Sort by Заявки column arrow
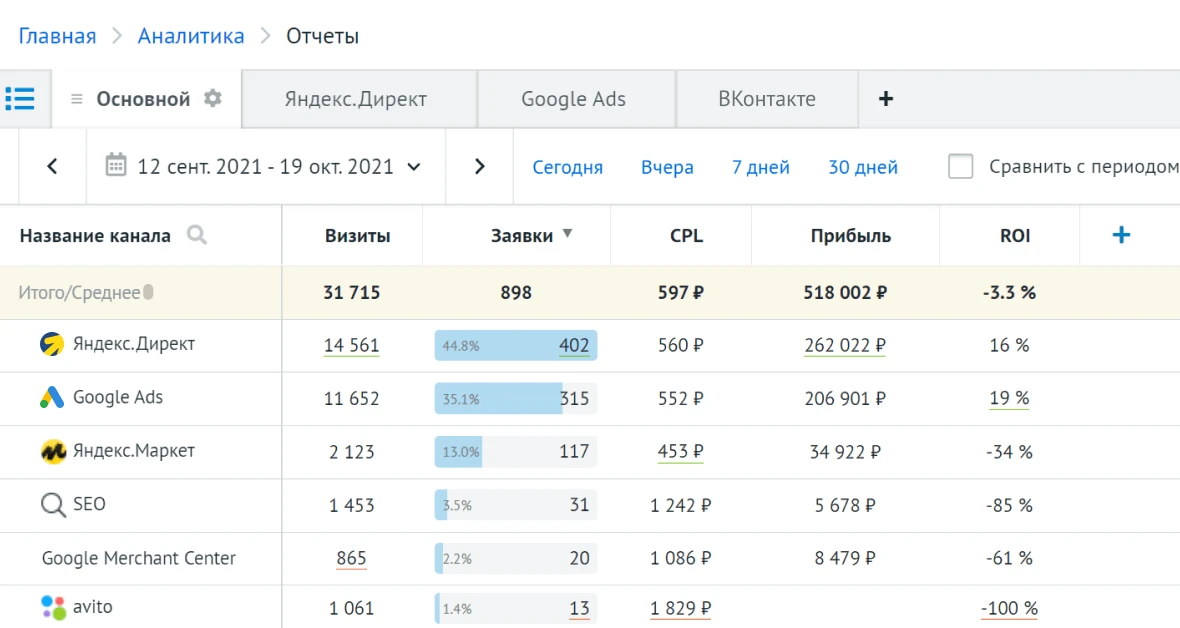This screenshot has height=628, width=1180. 567,234
